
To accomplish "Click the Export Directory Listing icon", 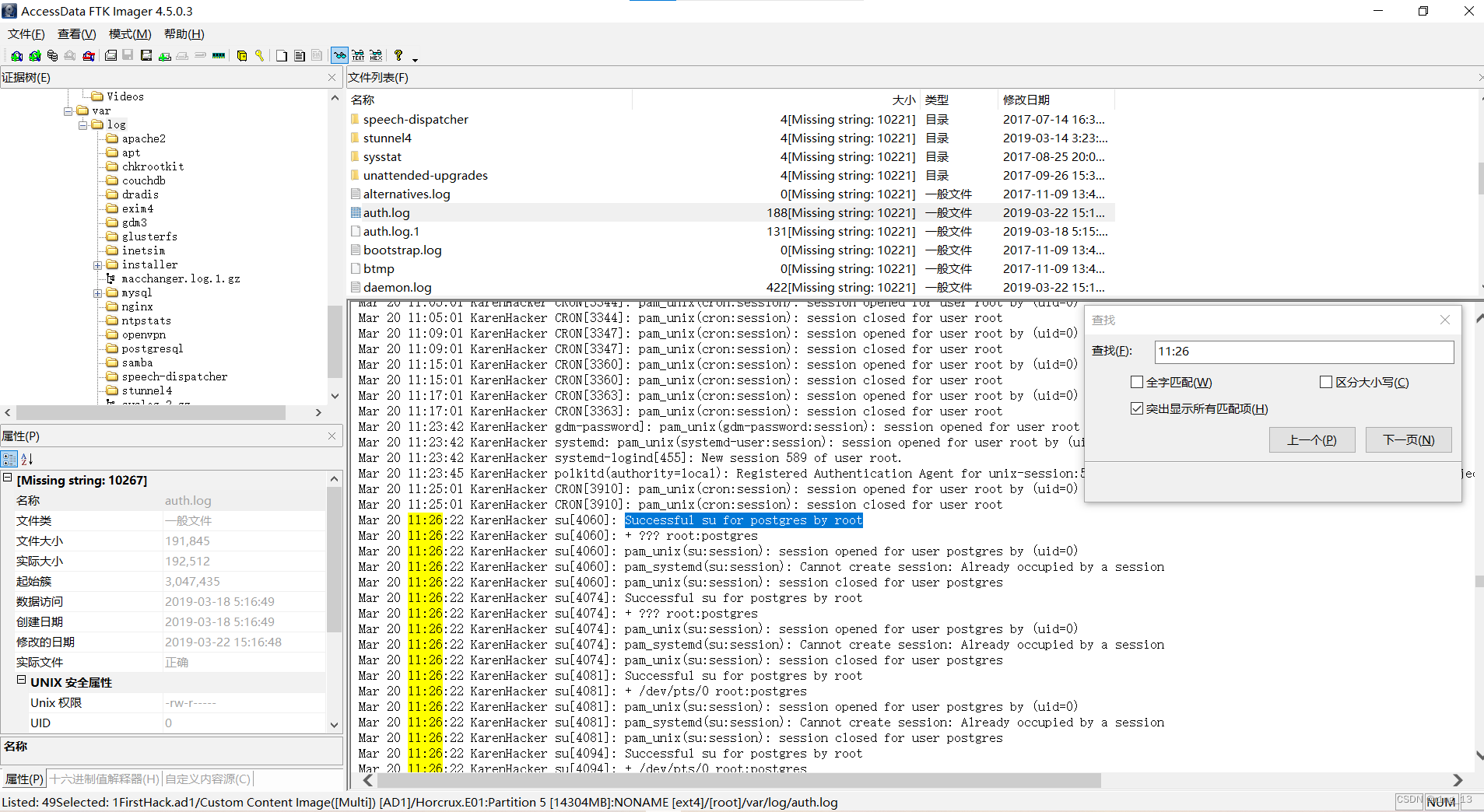I will pos(317,56).
